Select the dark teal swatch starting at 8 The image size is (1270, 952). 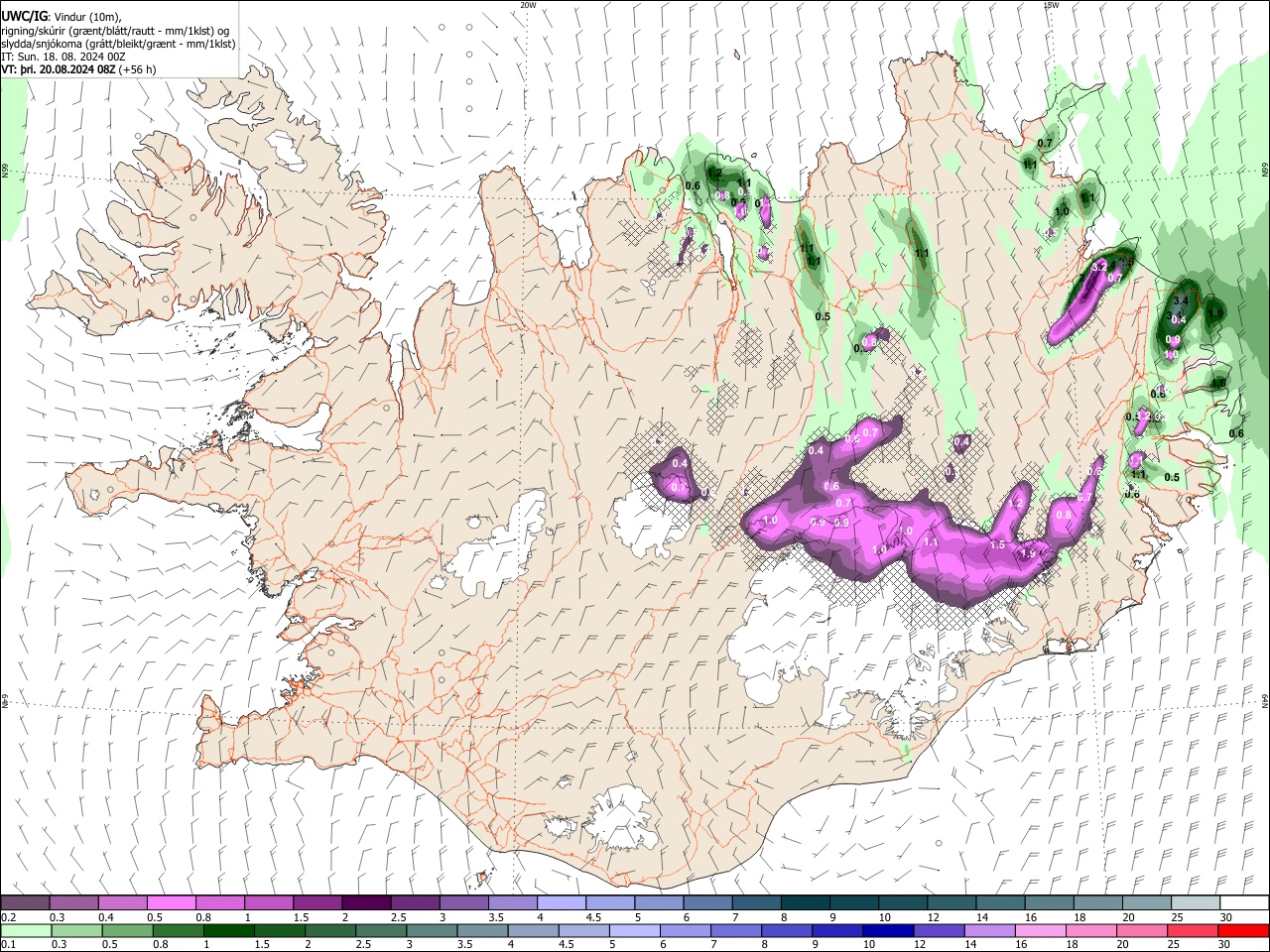tap(804, 903)
